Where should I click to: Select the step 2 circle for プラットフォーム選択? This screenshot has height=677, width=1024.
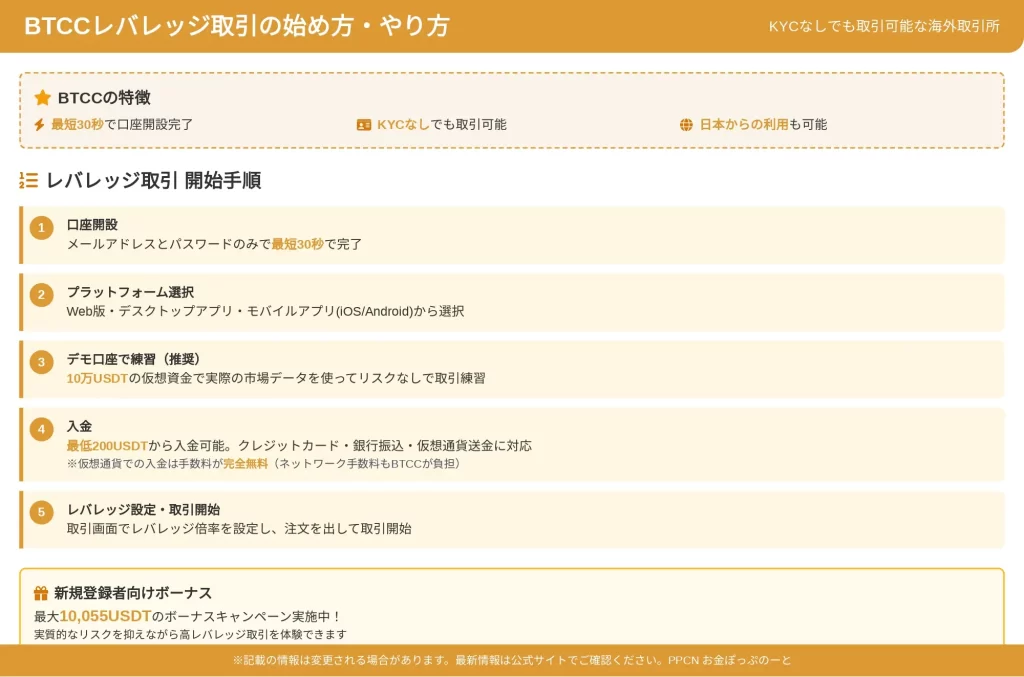[x=42, y=295]
